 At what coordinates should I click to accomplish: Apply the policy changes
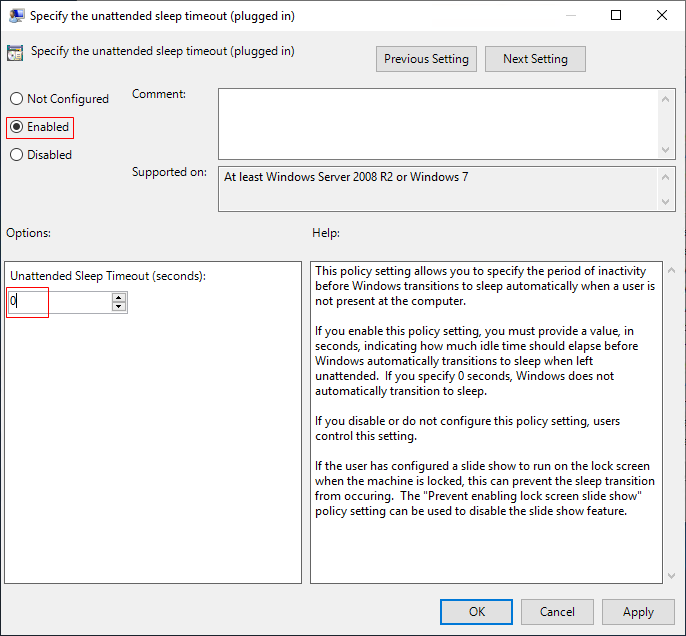pos(638,612)
